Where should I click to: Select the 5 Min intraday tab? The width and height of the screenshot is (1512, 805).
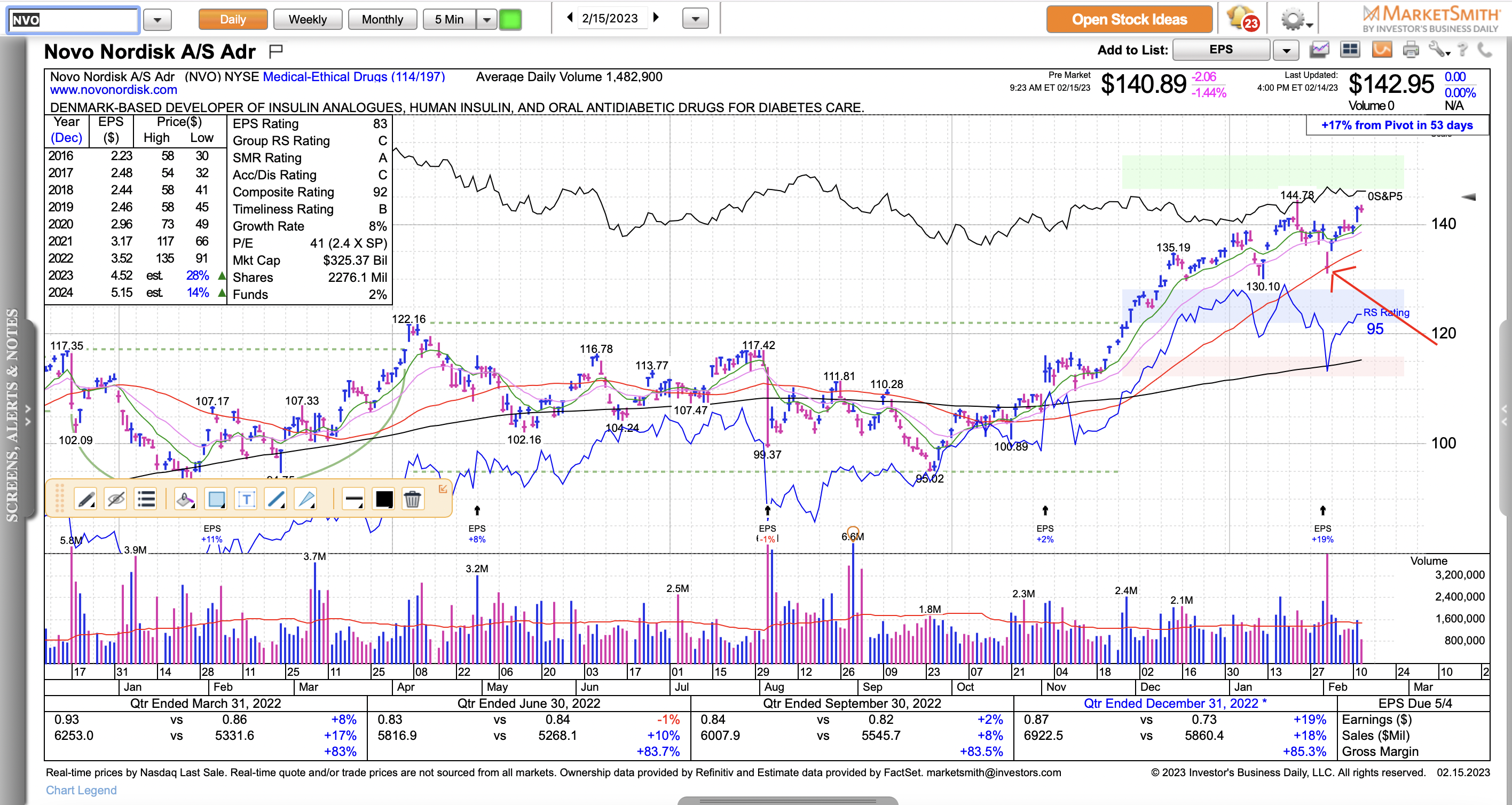click(449, 19)
